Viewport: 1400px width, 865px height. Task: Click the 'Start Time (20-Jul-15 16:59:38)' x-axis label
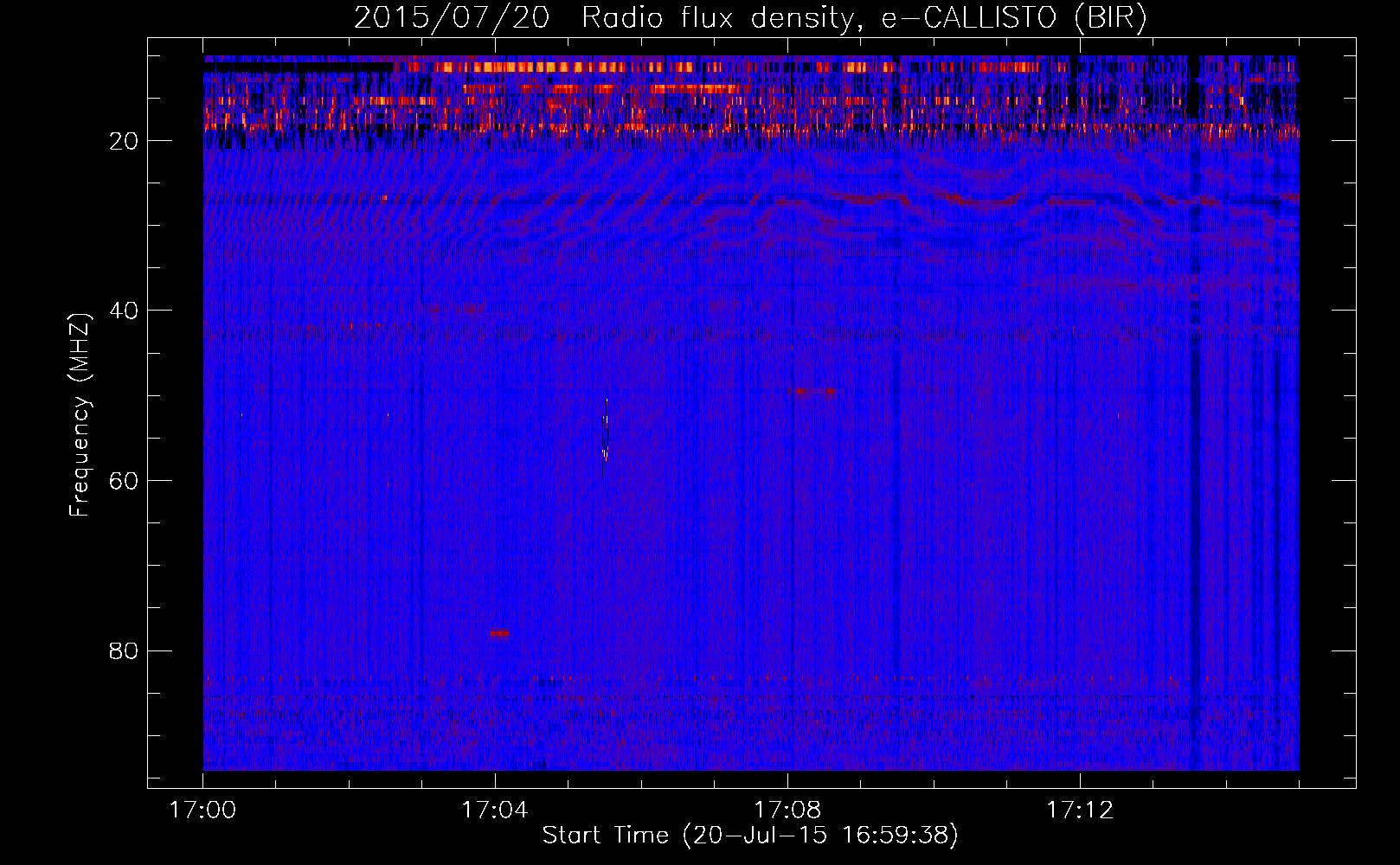750,836
